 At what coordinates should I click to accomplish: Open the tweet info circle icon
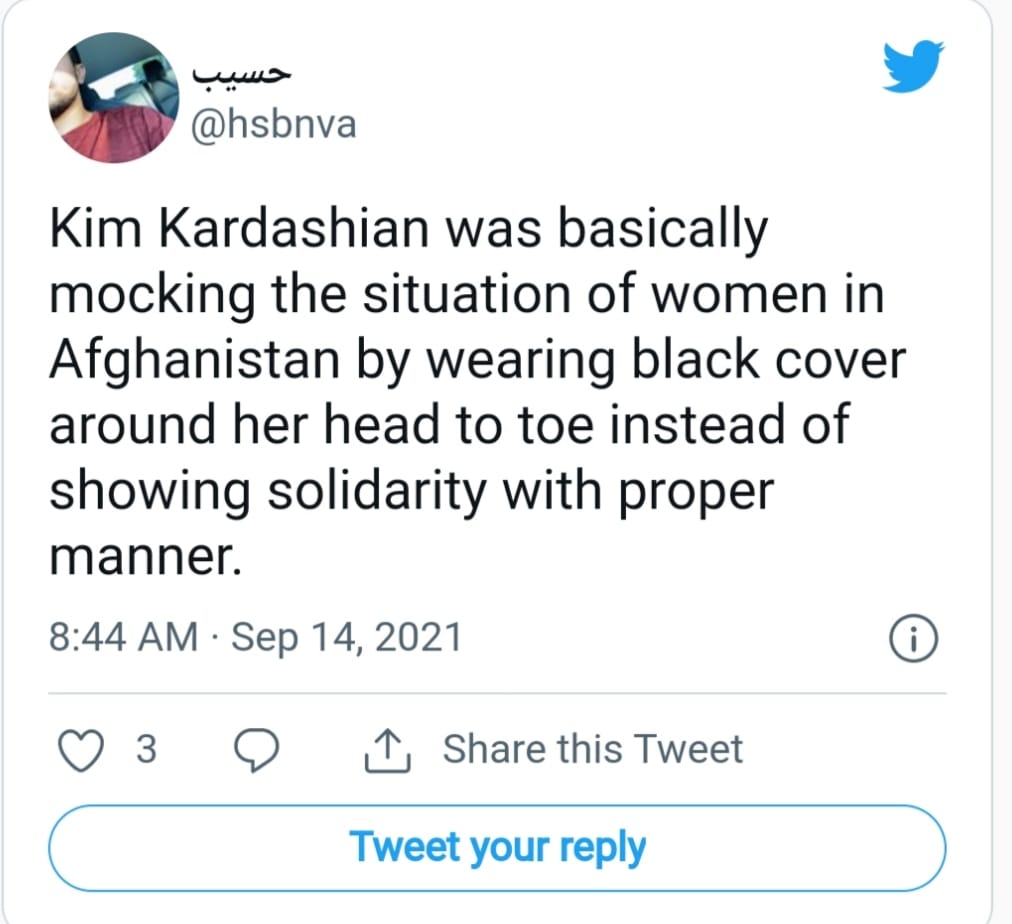point(914,640)
